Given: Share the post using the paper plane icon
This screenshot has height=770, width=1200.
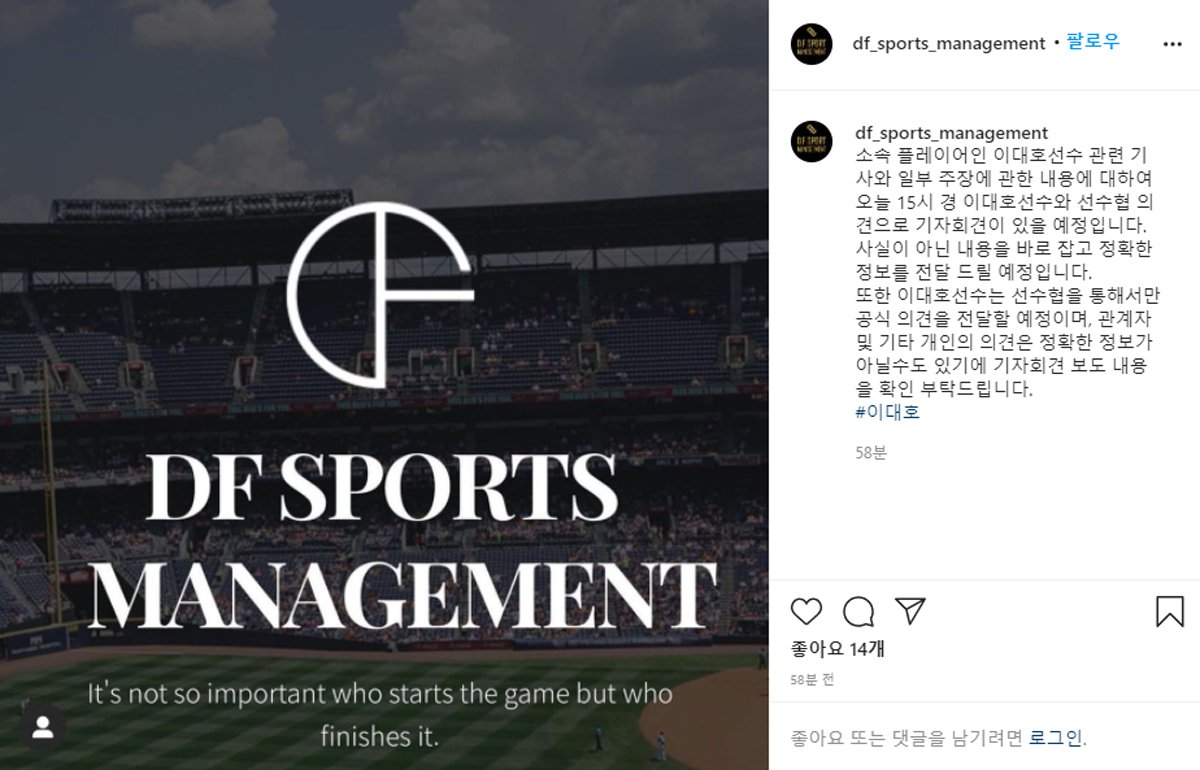Looking at the screenshot, I should 909,611.
